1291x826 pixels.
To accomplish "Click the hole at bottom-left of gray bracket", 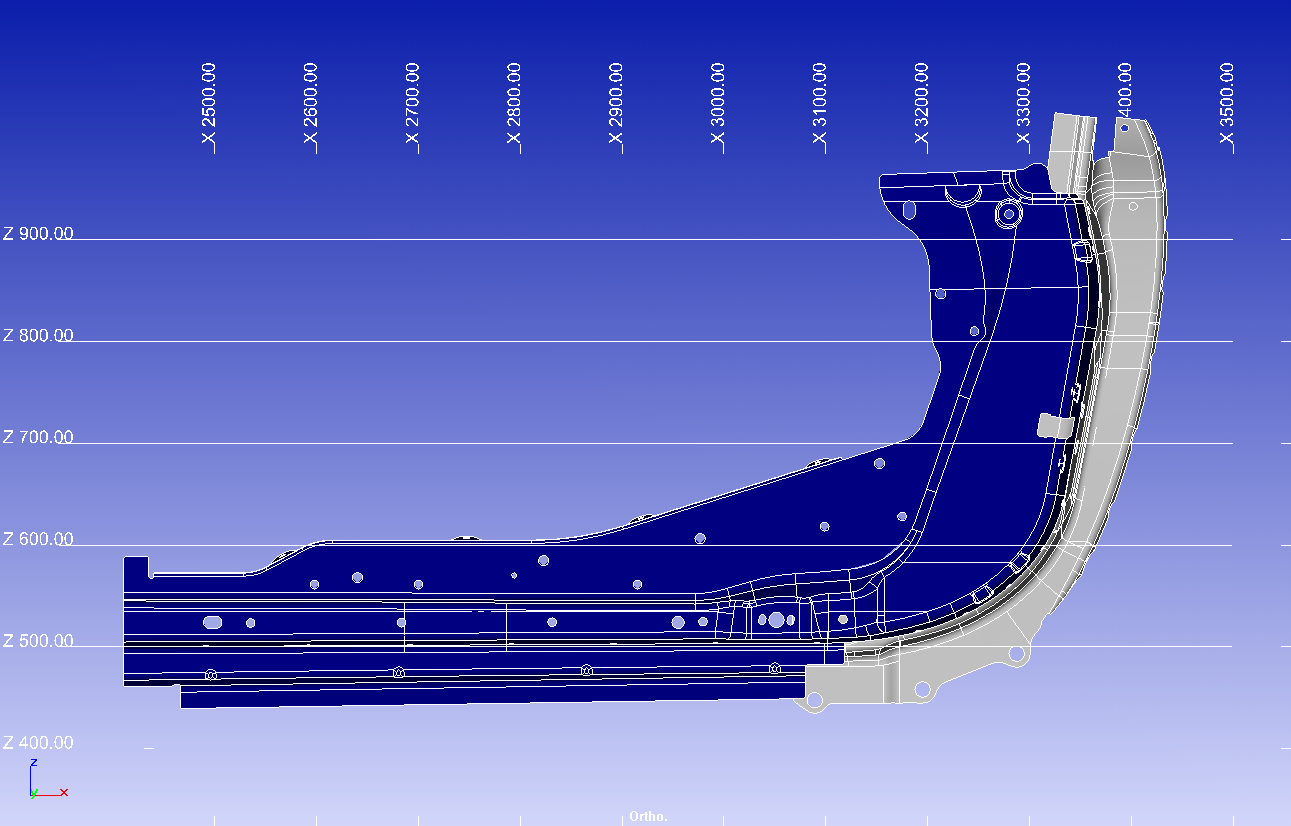I will point(815,701).
